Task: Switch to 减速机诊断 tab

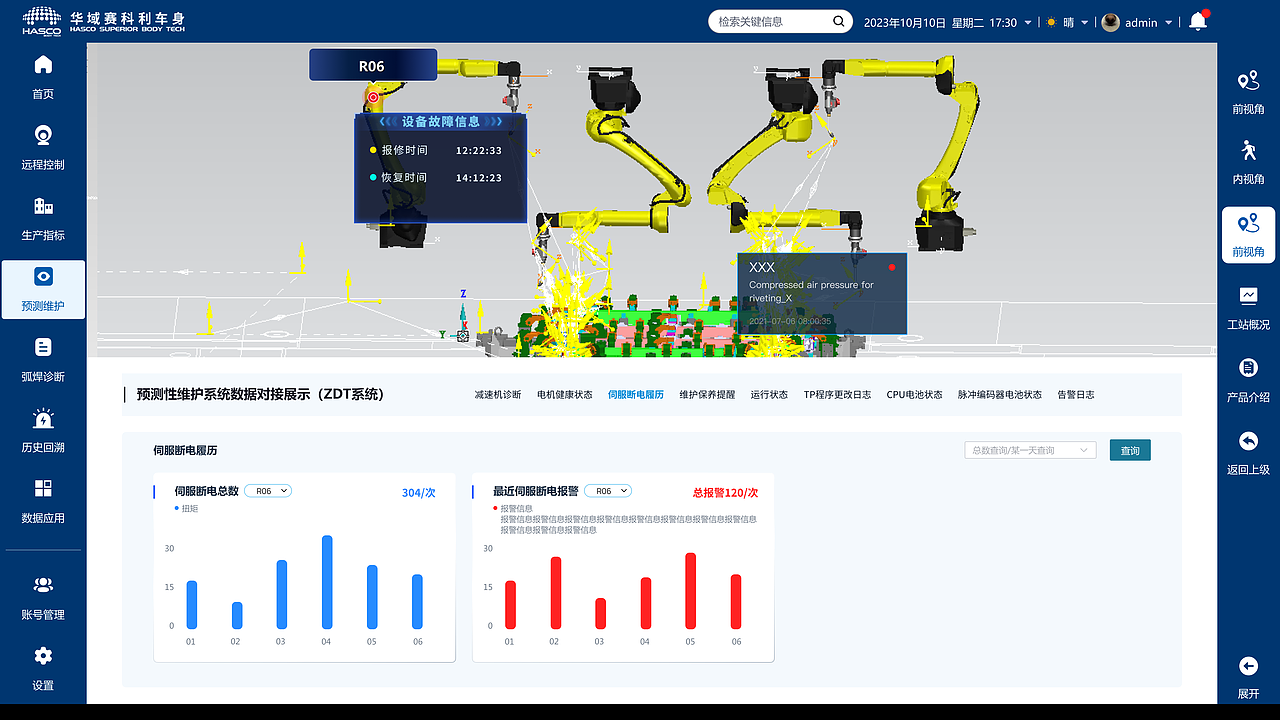Action: point(498,395)
